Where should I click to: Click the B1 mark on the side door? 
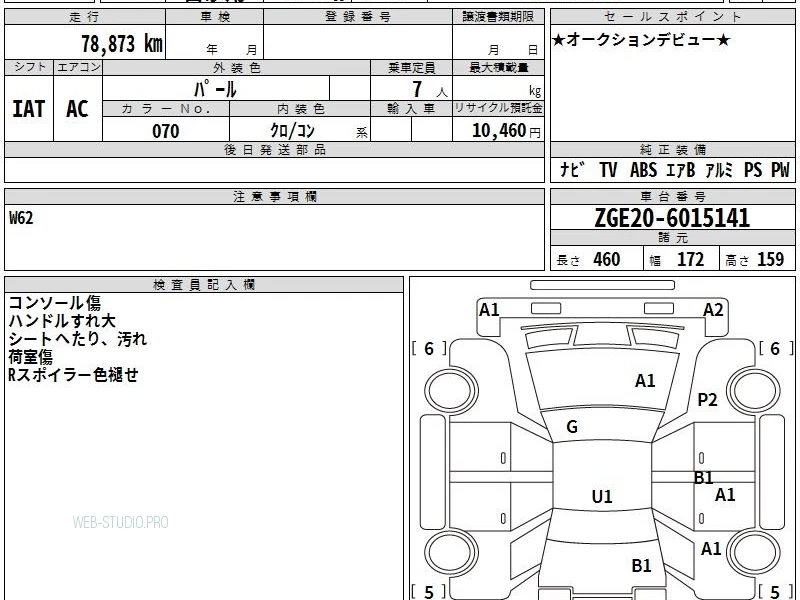click(703, 478)
